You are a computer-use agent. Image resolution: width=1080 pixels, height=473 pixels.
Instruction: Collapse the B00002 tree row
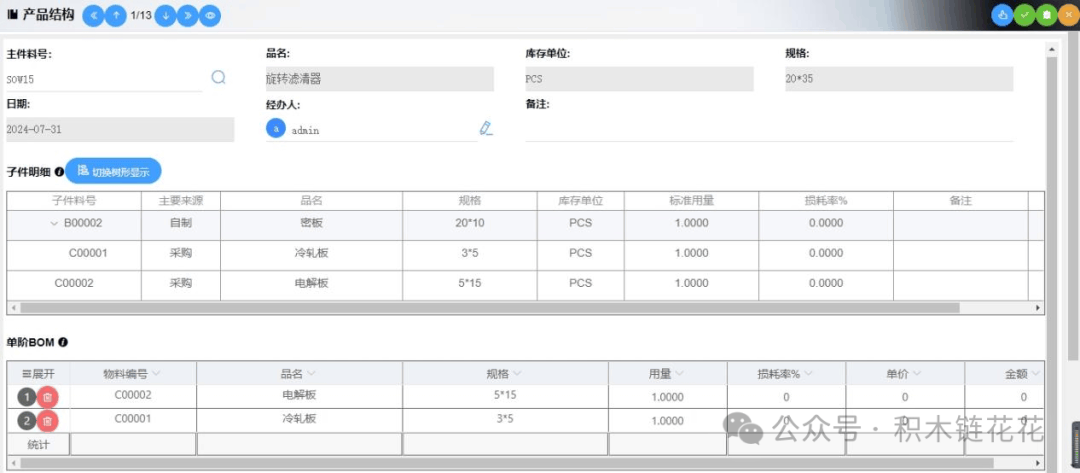(54, 224)
